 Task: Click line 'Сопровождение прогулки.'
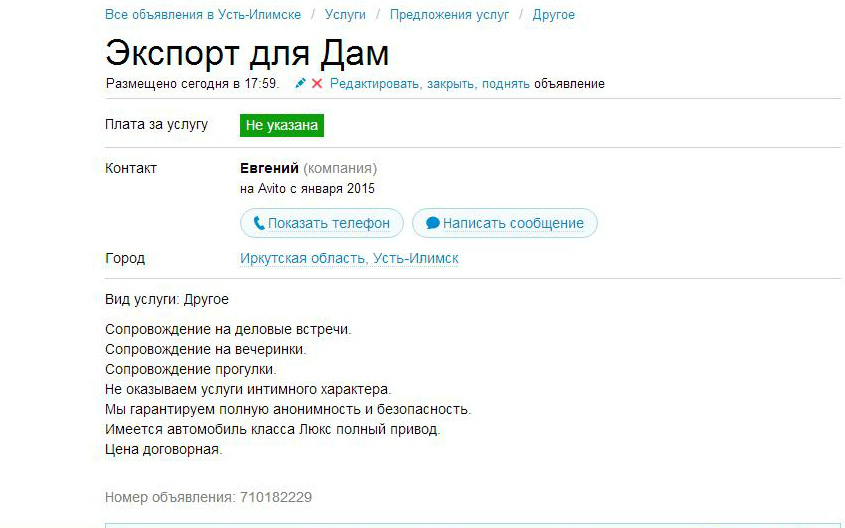point(191,370)
